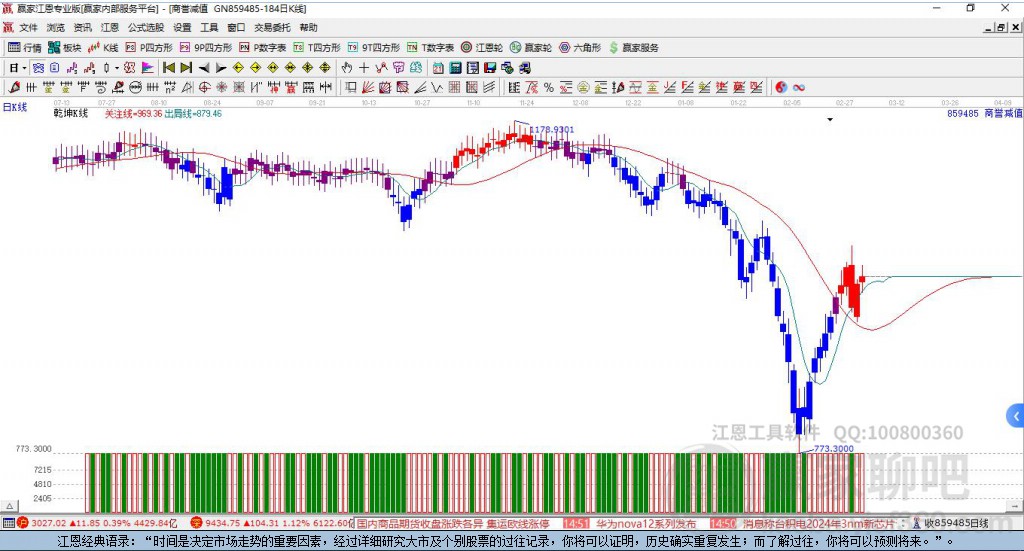Open the 文件 menu
1024x551 pixels.
[28, 27]
